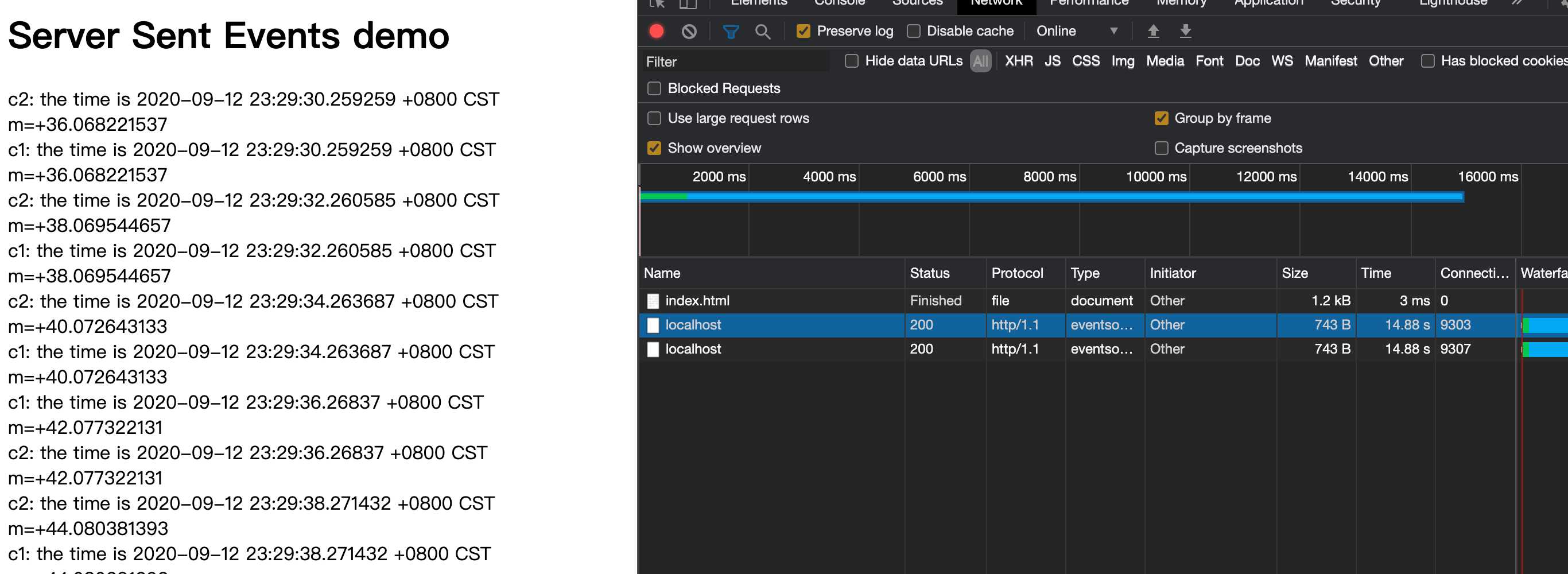Screen dimensions: 1568x574
Task: Check Use large request rows
Action: click(x=654, y=118)
